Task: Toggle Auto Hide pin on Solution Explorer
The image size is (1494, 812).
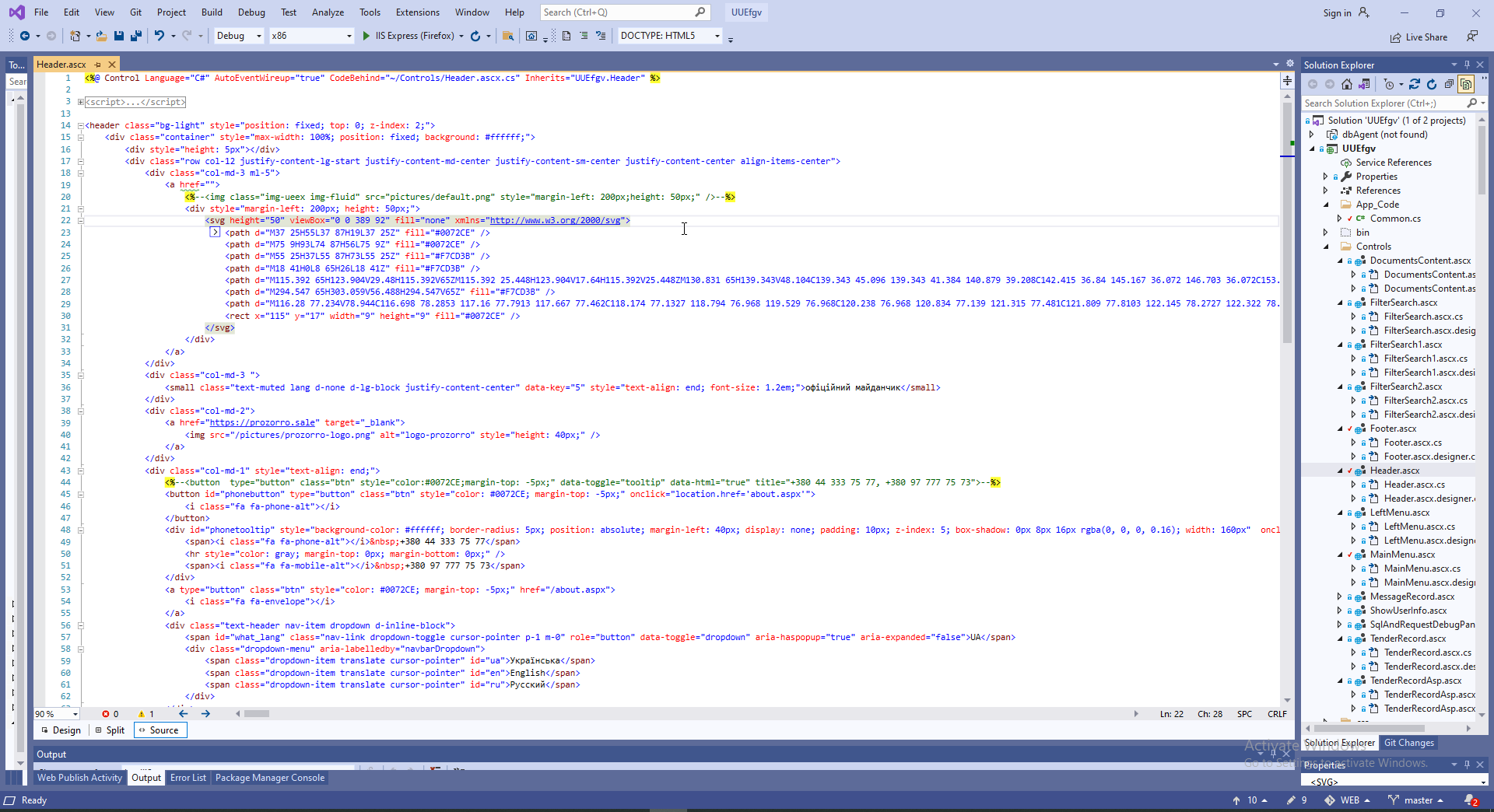Action: [1467, 65]
